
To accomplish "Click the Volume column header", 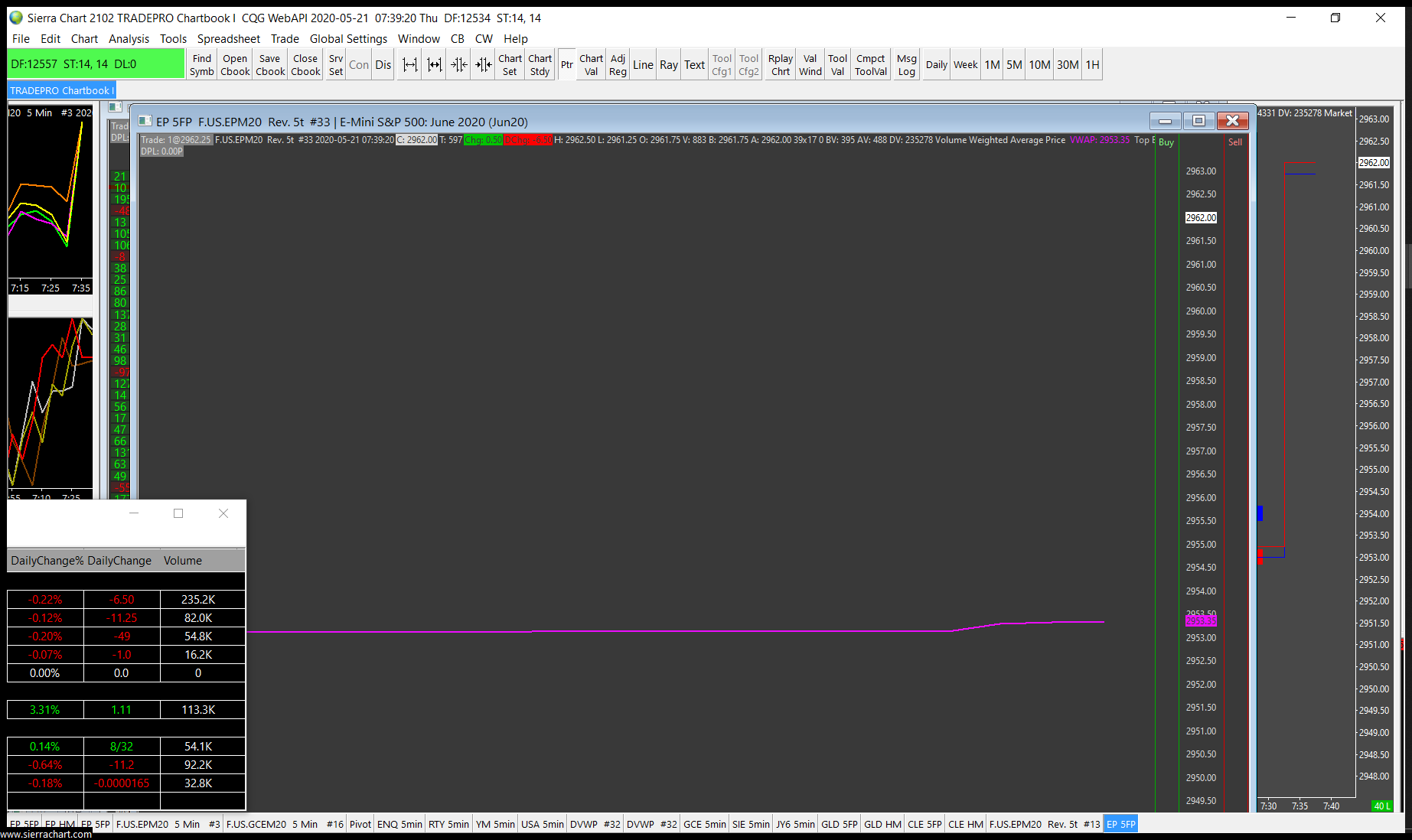I will 183,561.
